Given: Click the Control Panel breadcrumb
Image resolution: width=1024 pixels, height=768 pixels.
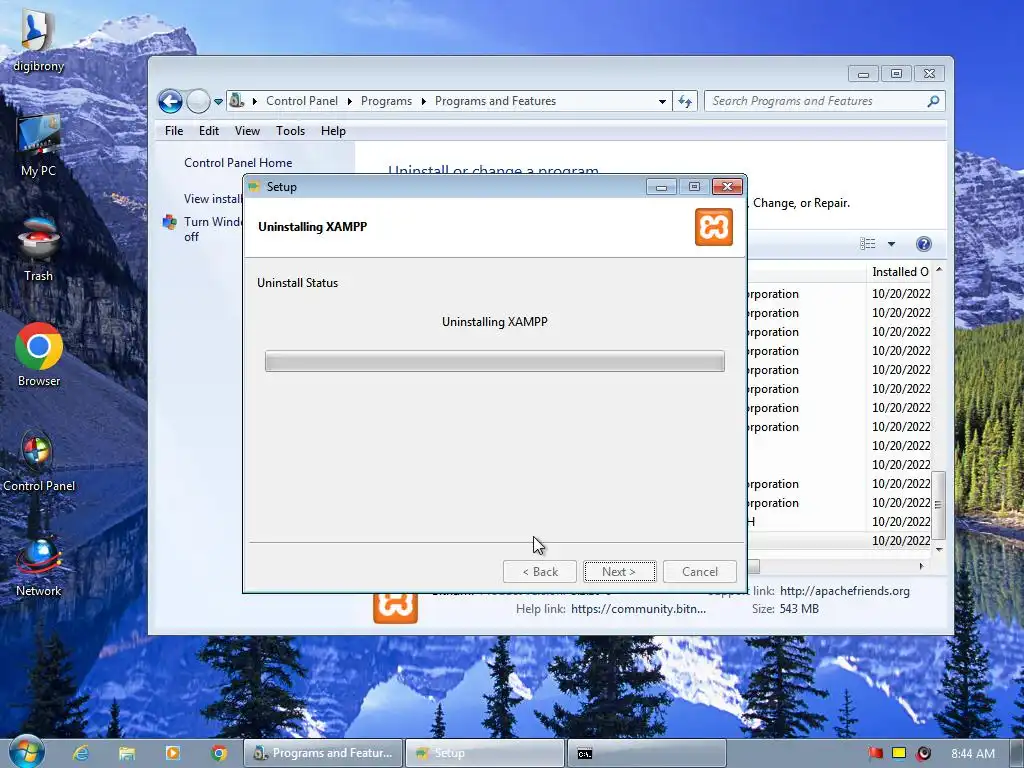Looking at the screenshot, I should coord(302,101).
